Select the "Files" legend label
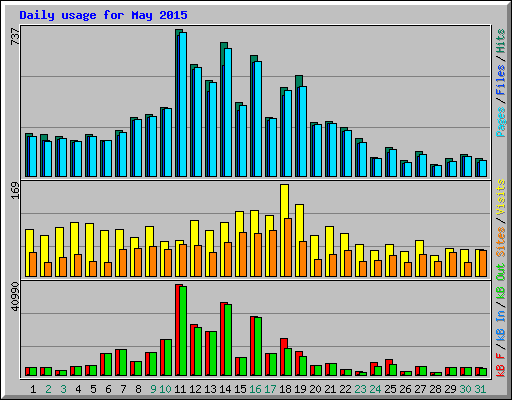Screen dimensions: 512x400 [501, 79]
